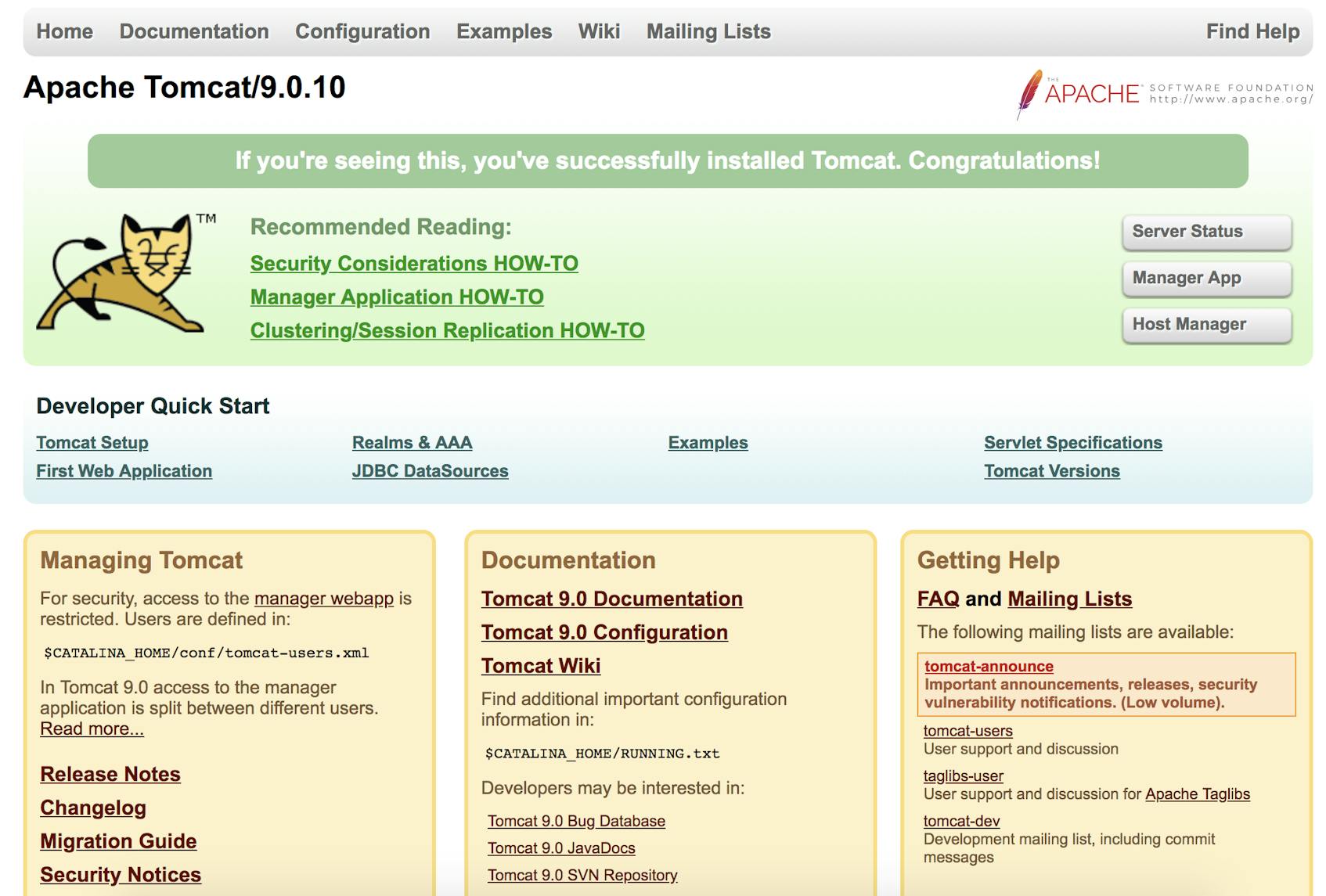
Task: Open the JDBC DataSources link
Action: coord(430,471)
